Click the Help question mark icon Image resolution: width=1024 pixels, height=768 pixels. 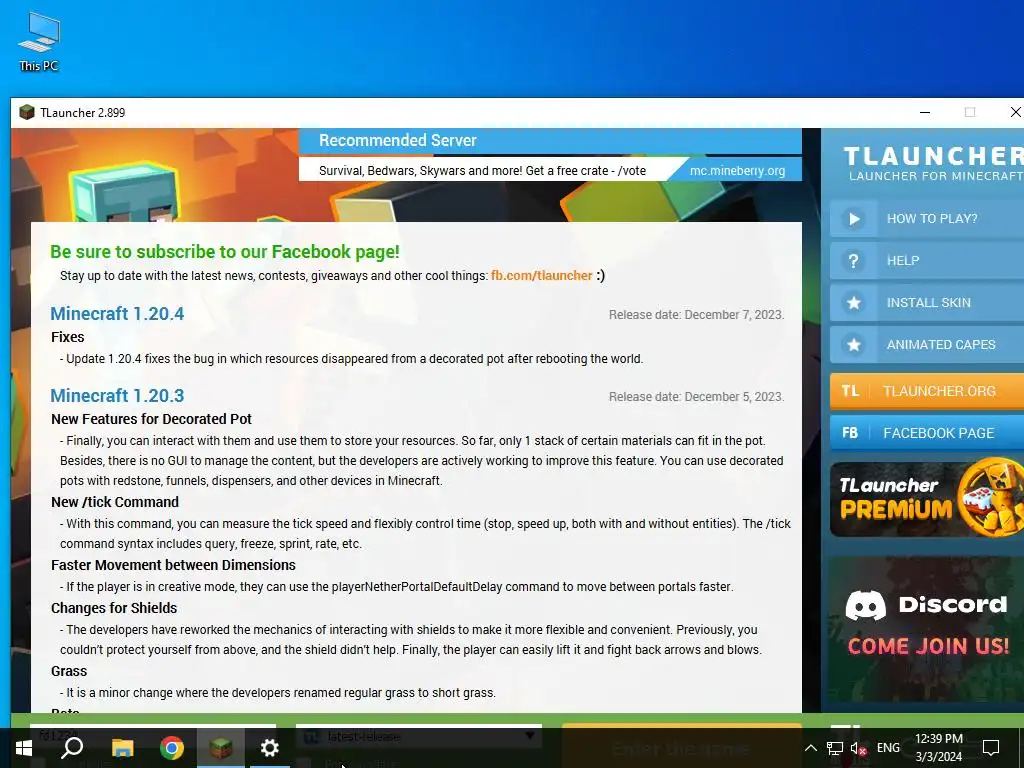point(854,261)
